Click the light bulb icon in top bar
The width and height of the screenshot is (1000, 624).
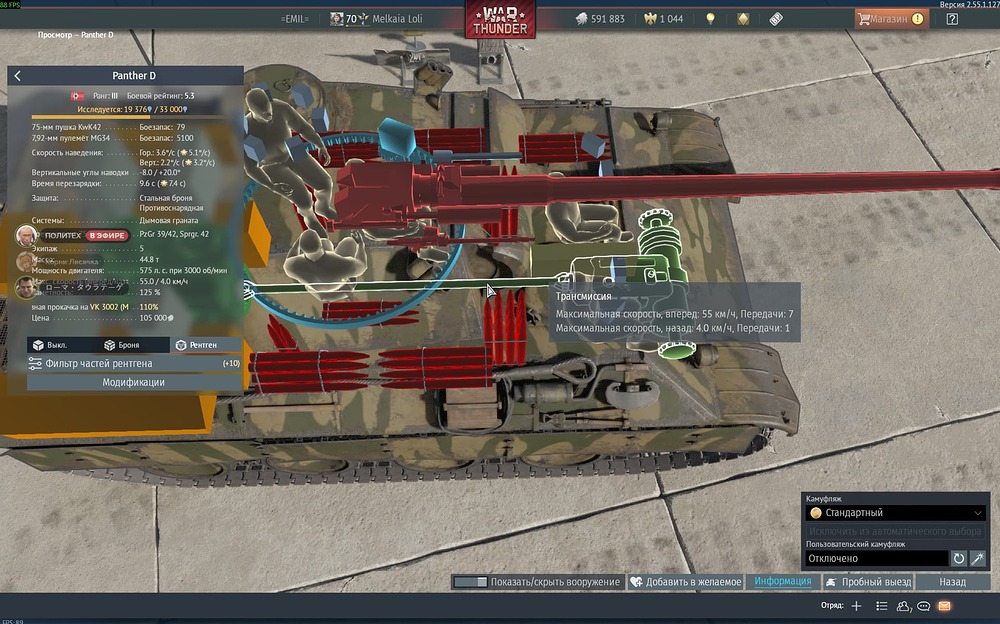coord(710,19)
